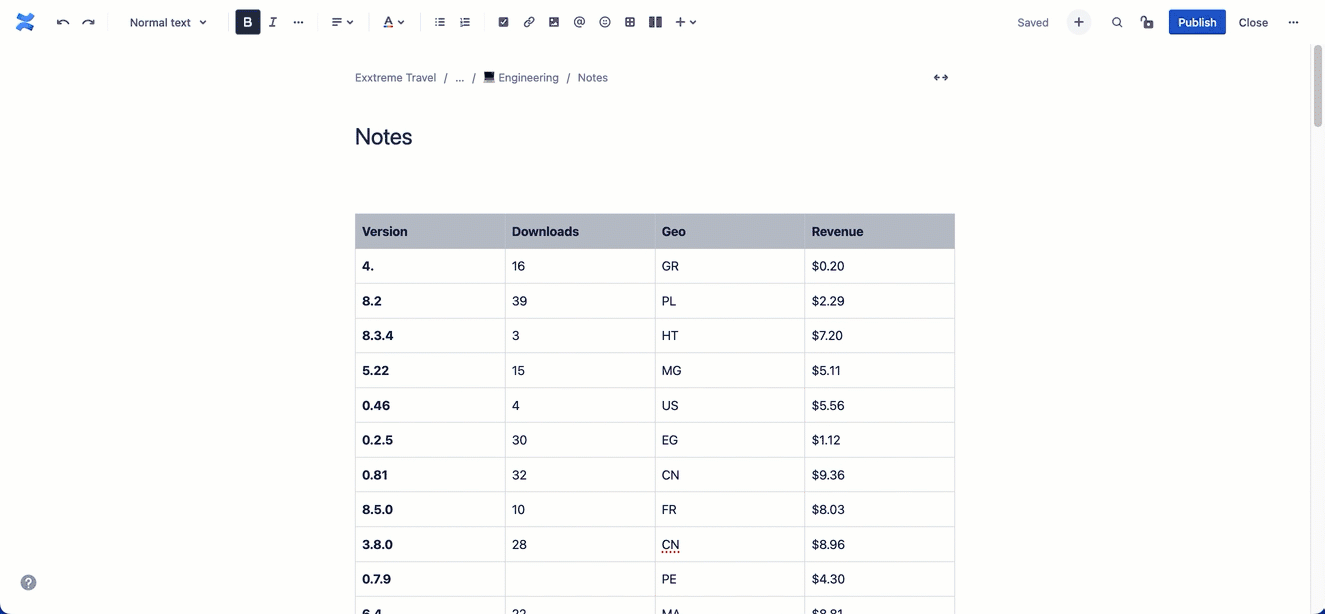Viewport: 1325px width, 614px height.
Task: Publish the Notes page
Action: click(1196, 21)
